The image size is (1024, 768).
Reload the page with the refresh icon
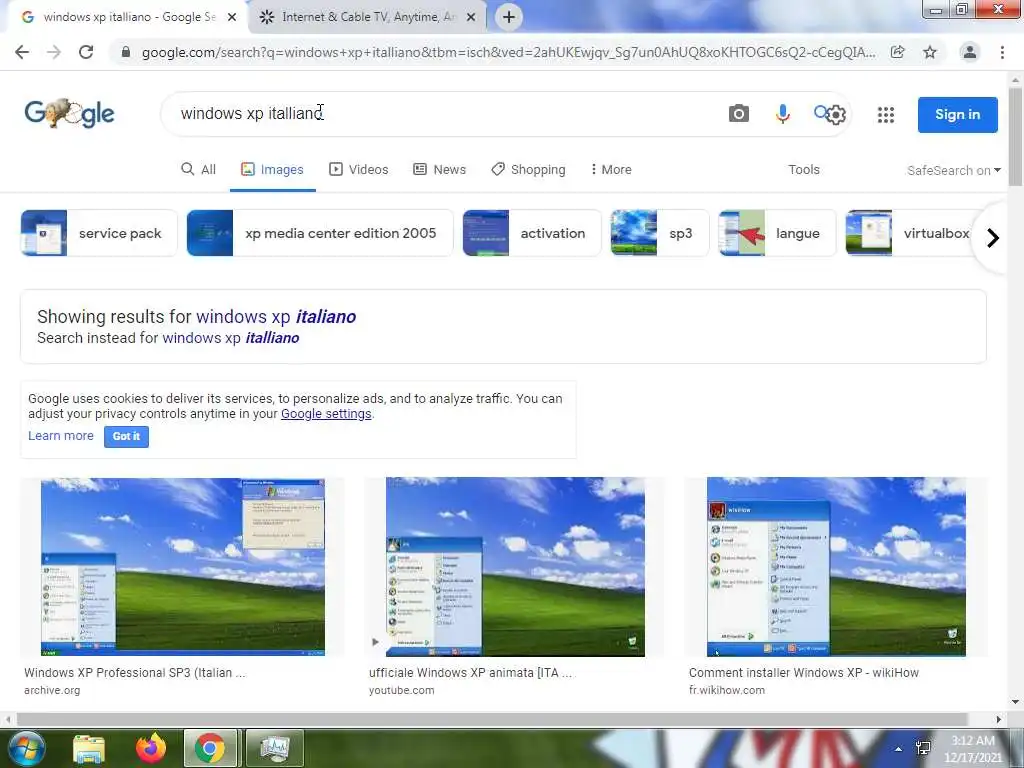(x=86, y=52)
